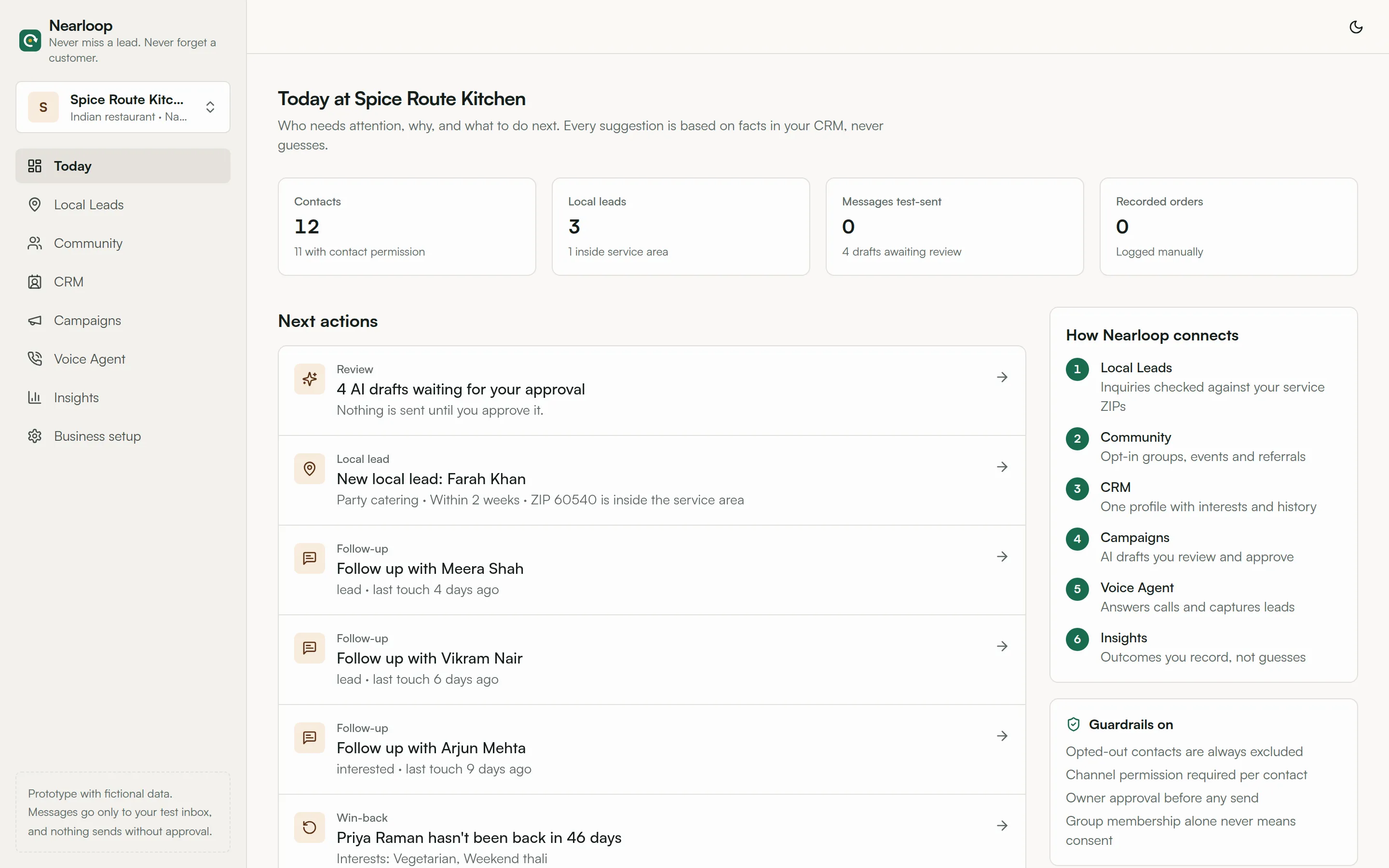Click the arrow on the Priya Raman row
The image size is (1389, 868).
coord(1002,826)
